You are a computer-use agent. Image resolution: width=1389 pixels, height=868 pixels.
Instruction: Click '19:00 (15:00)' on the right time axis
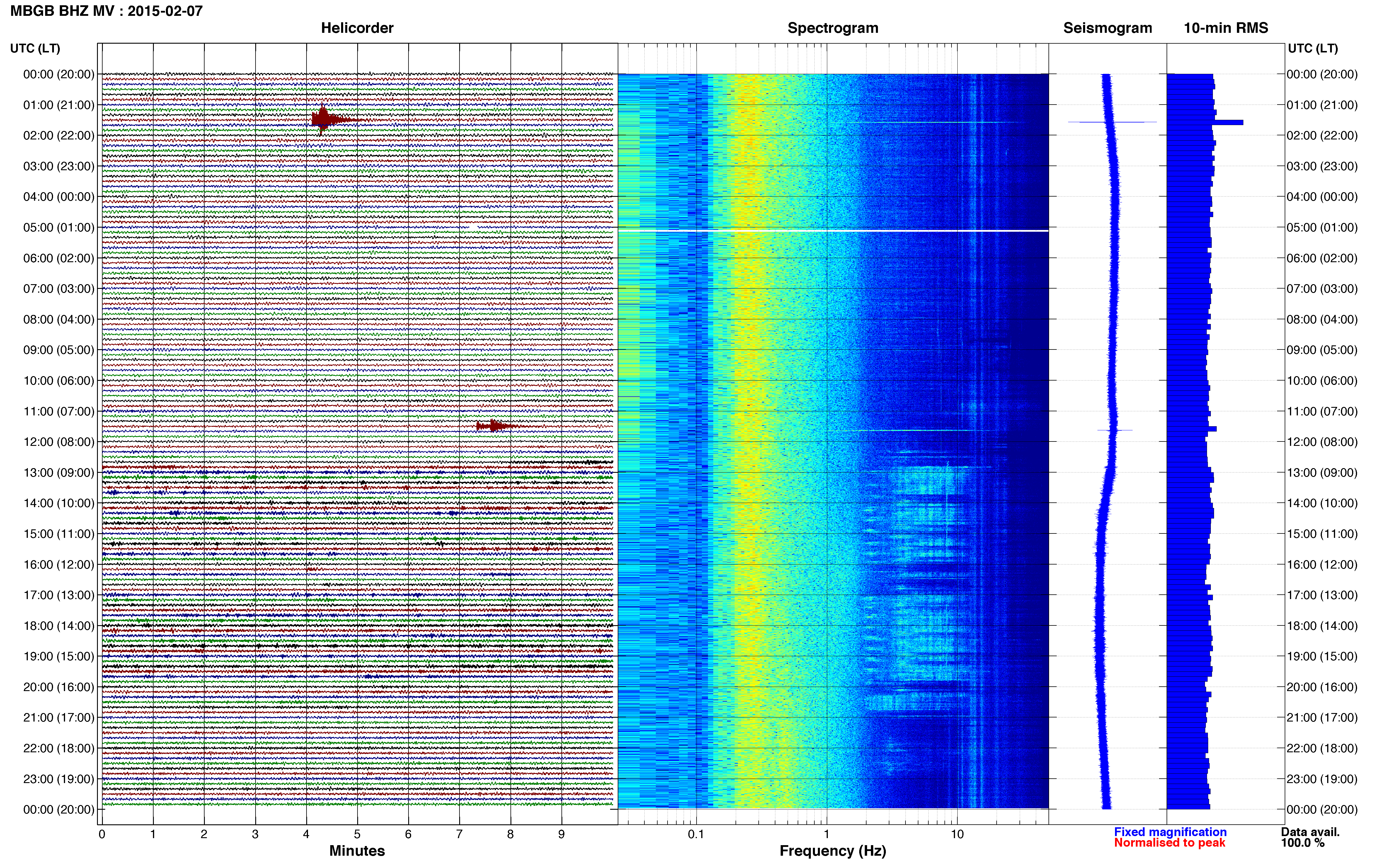pos(1322,657)
